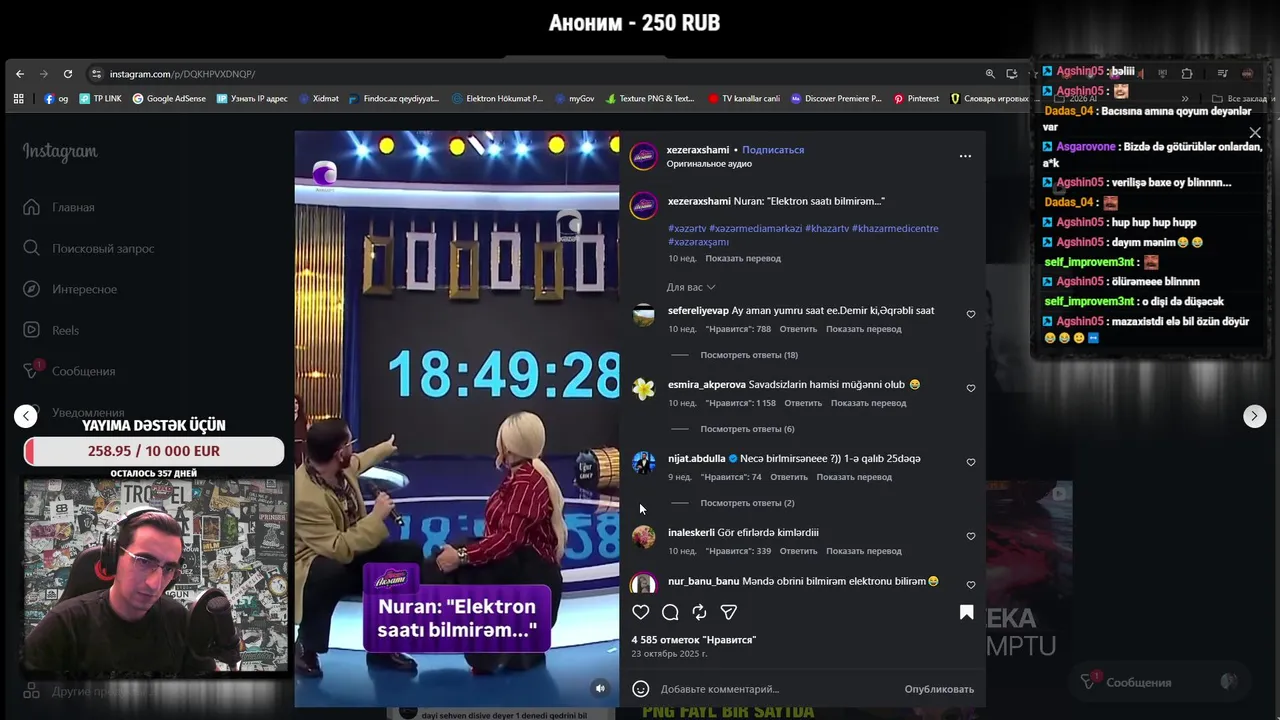Open Оригинальное аудио link
1280x720 pixels.
pyautogui.click(x=709, y=164)
